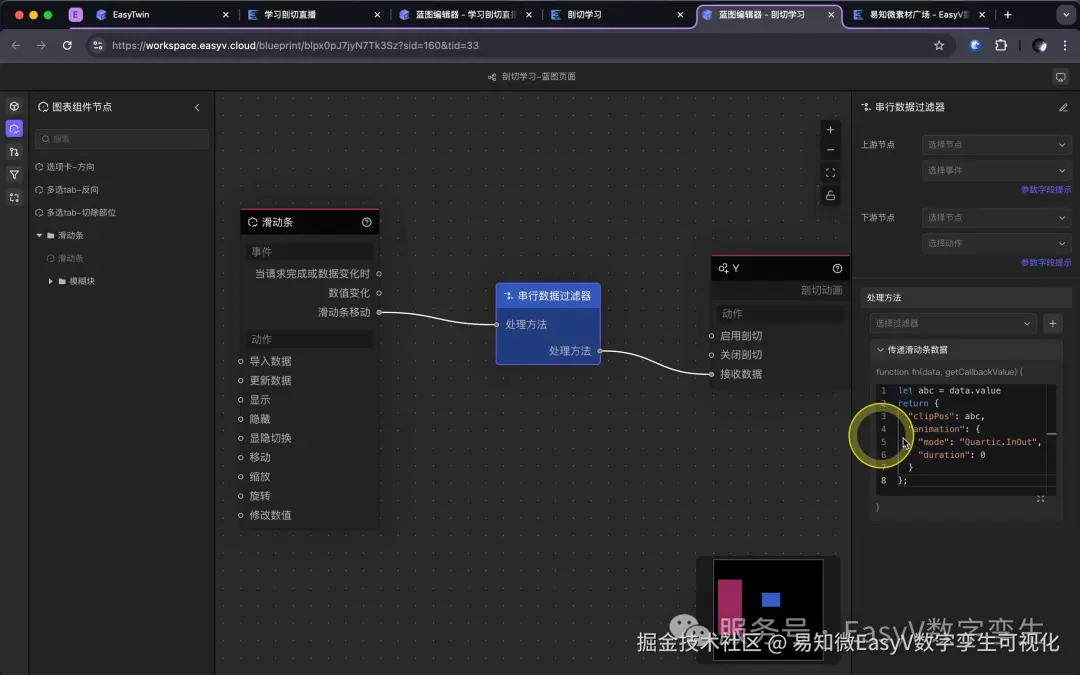
Task: Click input port of 接收数据 action
Action: (712, 375)
